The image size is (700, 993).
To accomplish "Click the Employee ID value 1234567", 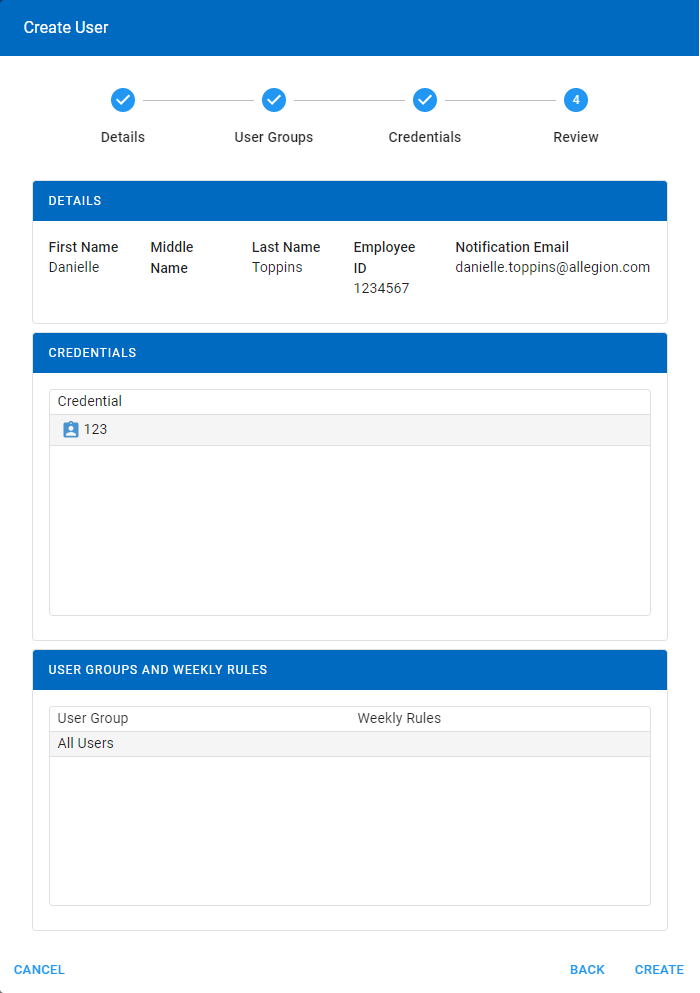I will click(381, 289).
